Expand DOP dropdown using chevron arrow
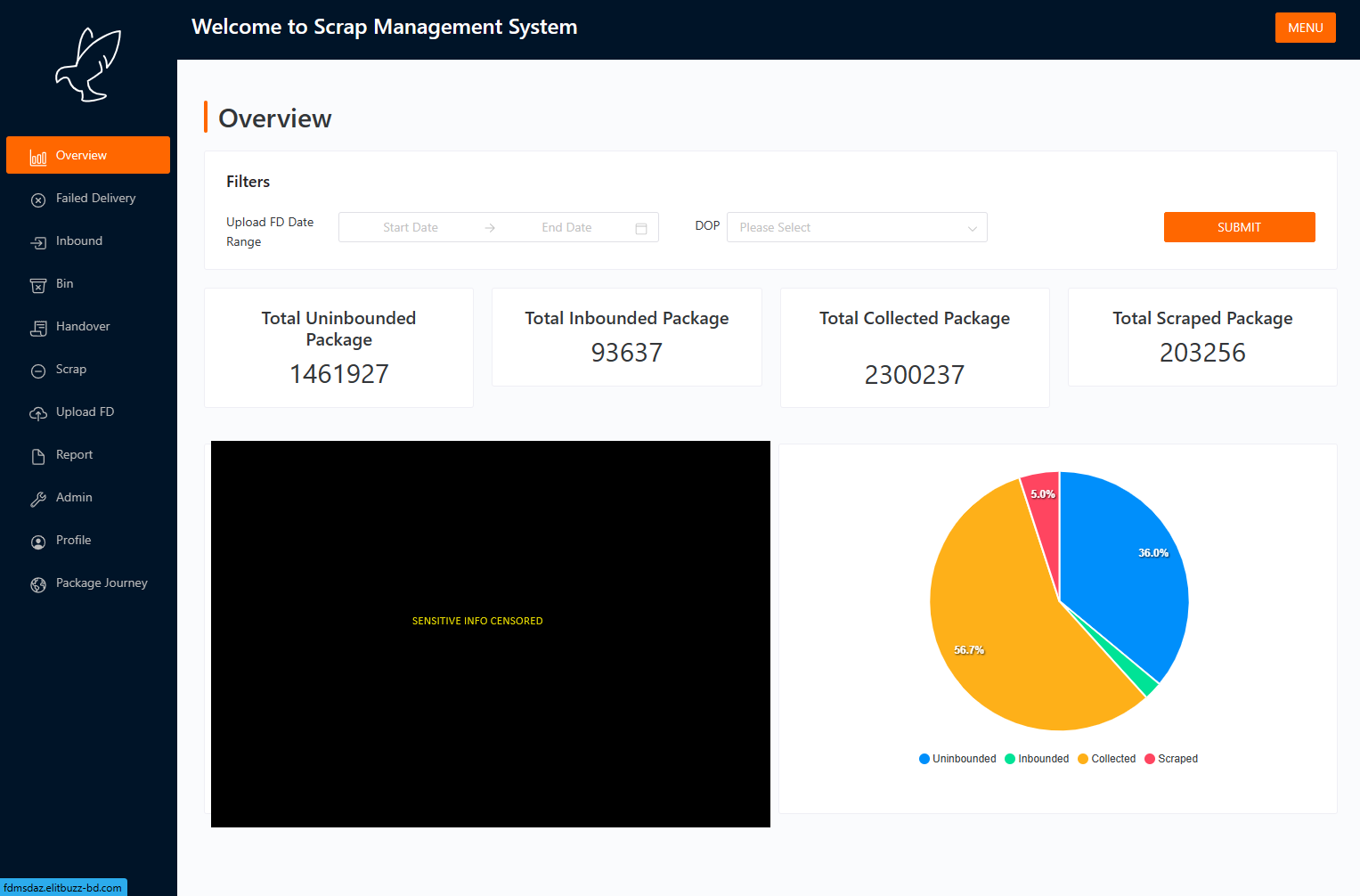 [972, 228]
